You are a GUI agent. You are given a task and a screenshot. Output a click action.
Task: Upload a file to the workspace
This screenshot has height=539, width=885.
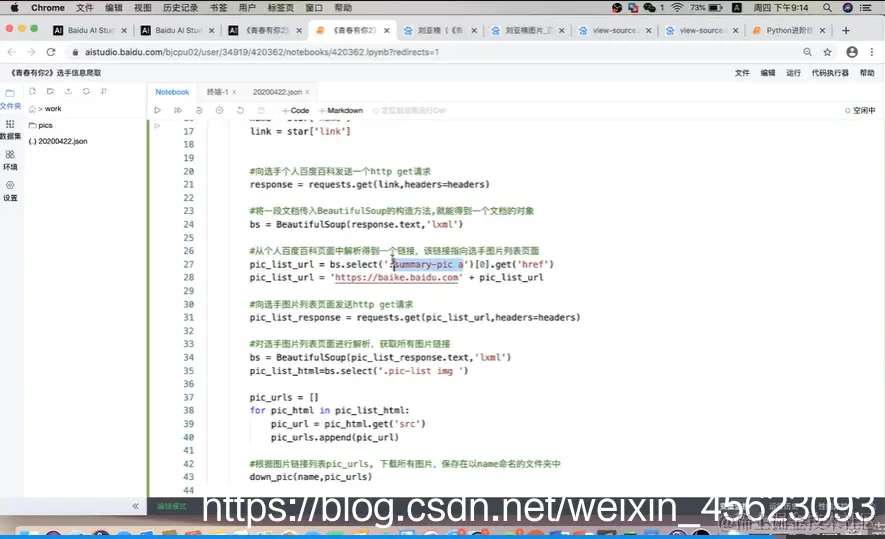click(x=68, y=91)
